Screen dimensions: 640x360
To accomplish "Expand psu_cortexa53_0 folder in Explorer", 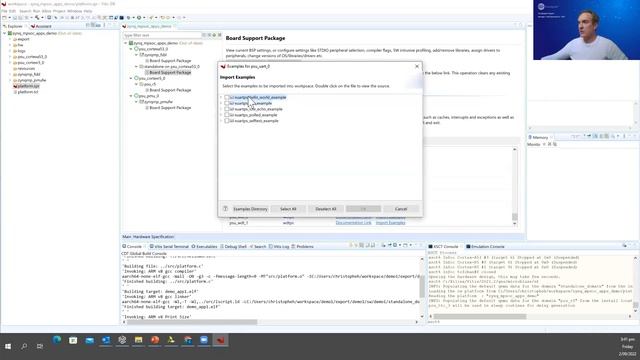I will (x=10, y=57).
